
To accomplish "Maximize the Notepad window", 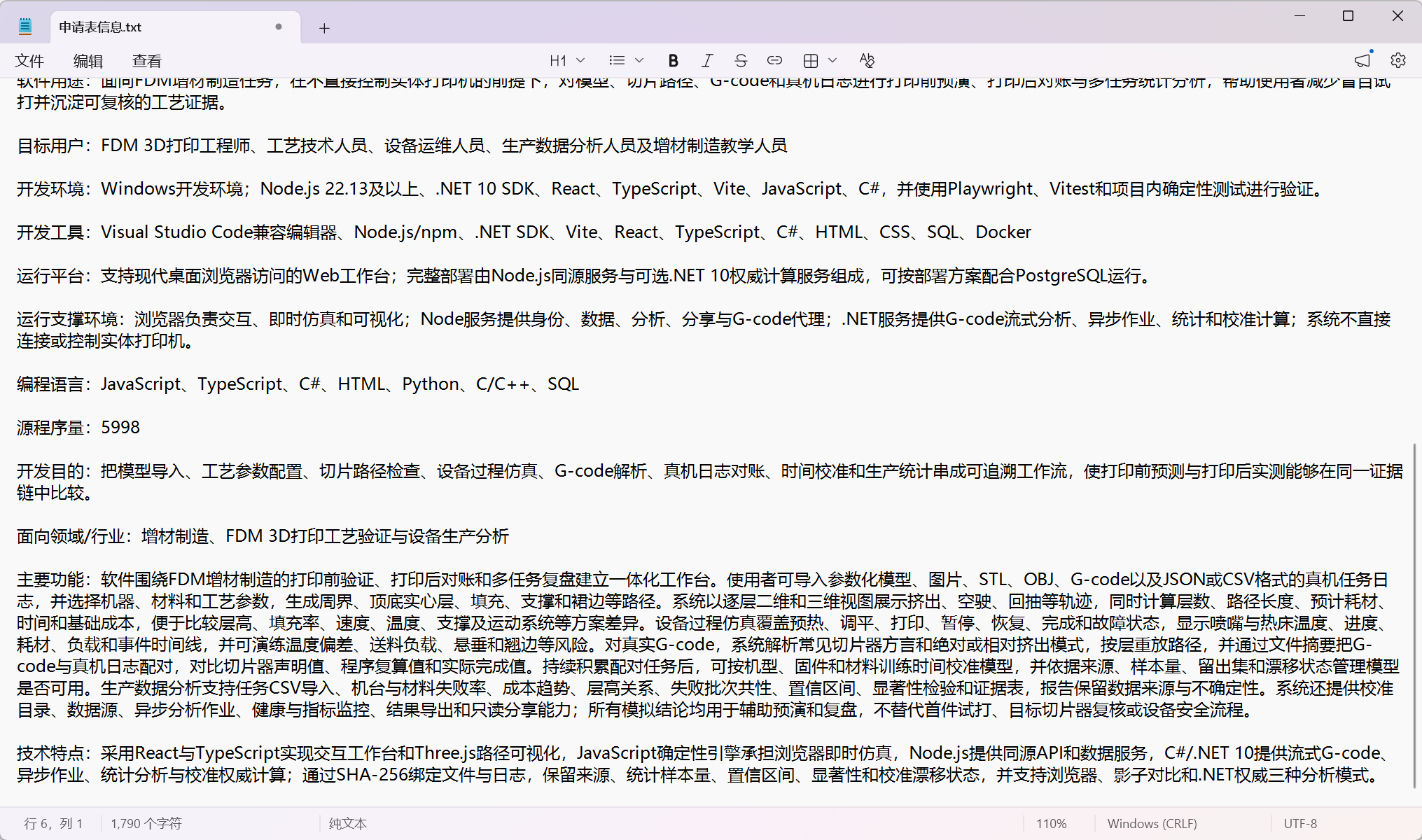I will (x=1348, y=16).
